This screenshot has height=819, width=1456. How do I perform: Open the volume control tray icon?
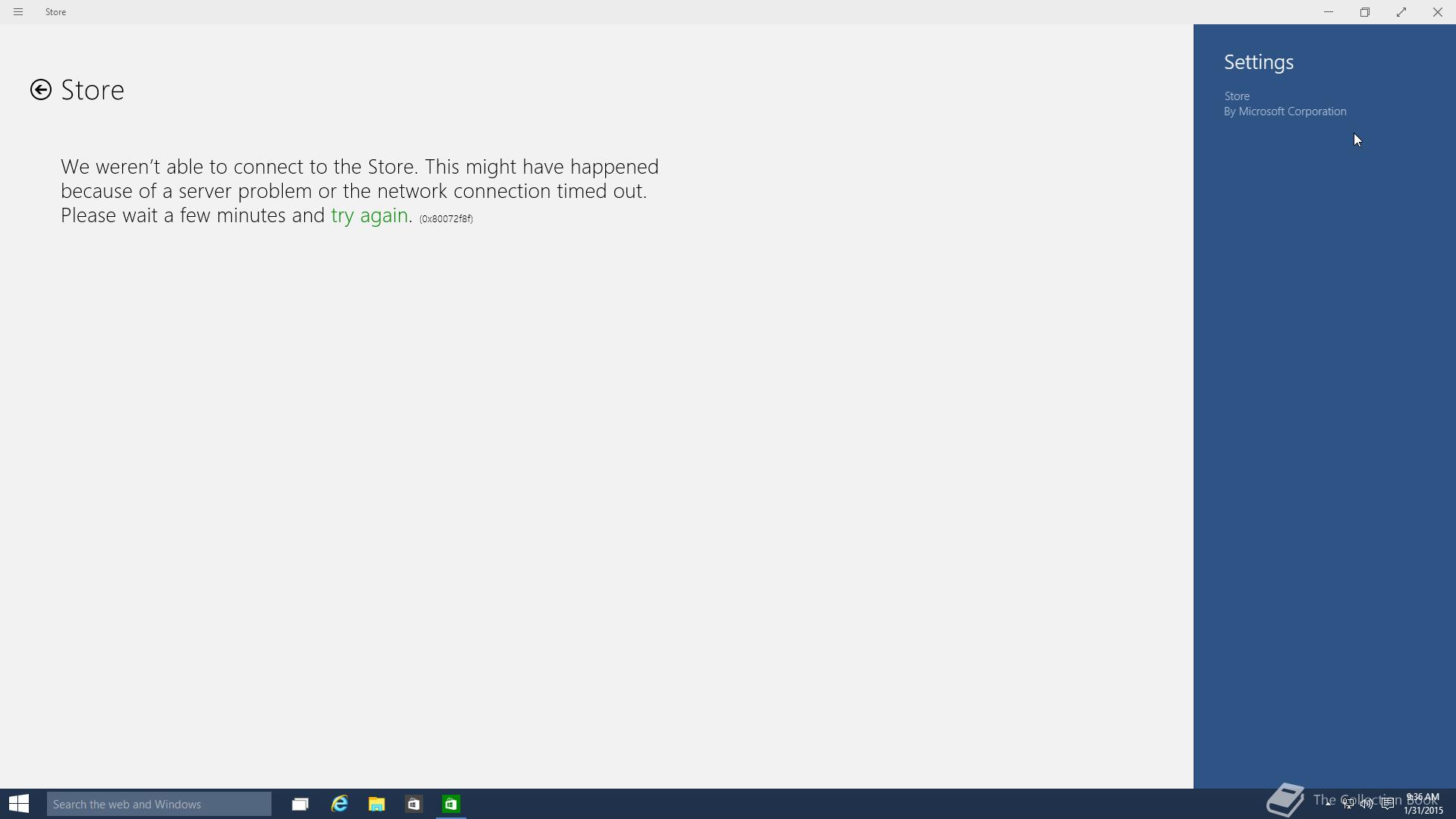pyautogui.click(x=1367, y=804)
